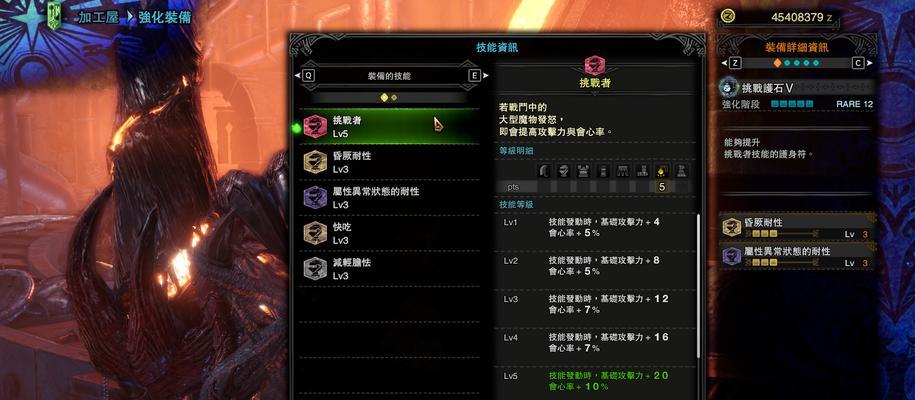Image resolution: width=915 pixels, height=400 pixels.
Task: Click the chest armor slot icon
Action: pyautogui.click(x=584, y=171)
